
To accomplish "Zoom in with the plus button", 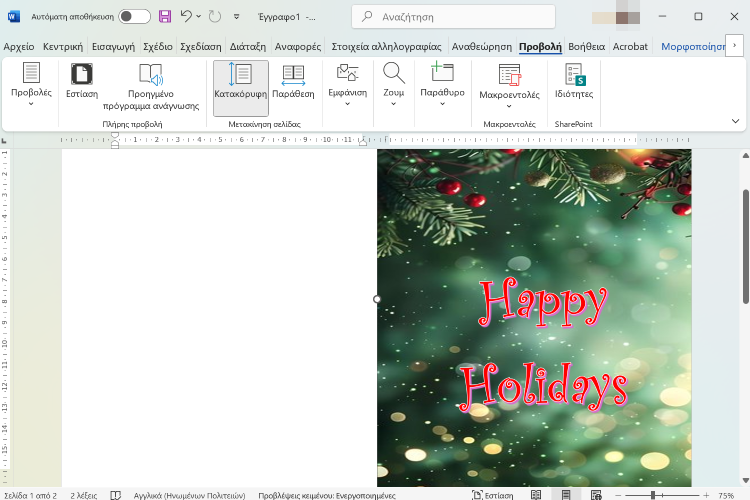I will (706, 495).
